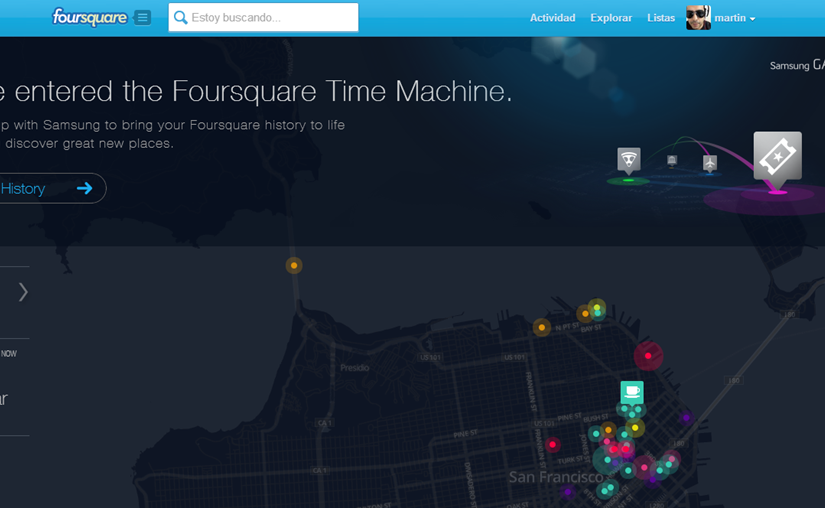The width and height of the screenshot is (825, 508).
Task: Select the airplane category pin
Action: 710,164
